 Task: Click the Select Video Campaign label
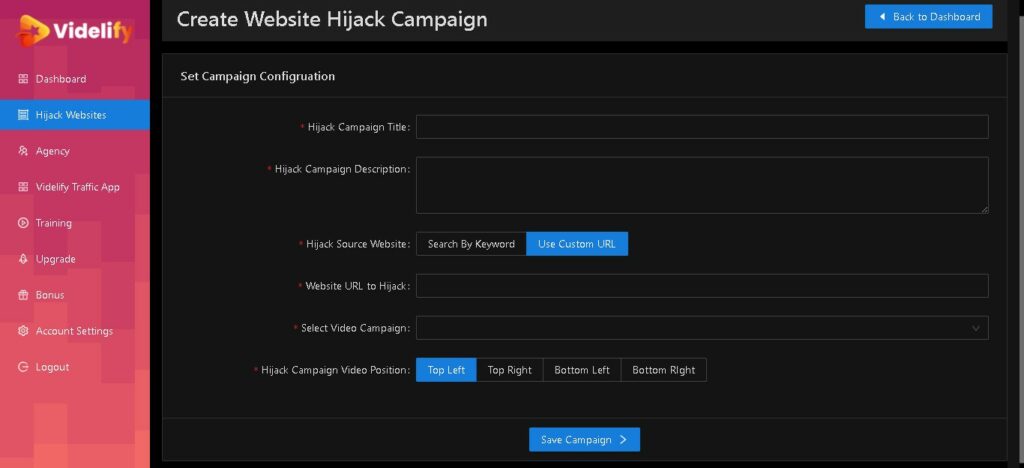tap(355, 328)
